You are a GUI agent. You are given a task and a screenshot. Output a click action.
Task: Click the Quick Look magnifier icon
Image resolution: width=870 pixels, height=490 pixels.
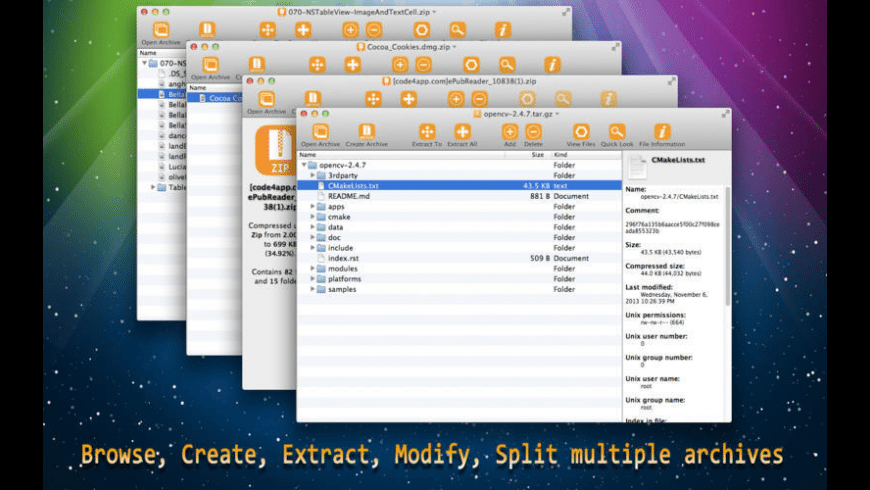point(617,132)
